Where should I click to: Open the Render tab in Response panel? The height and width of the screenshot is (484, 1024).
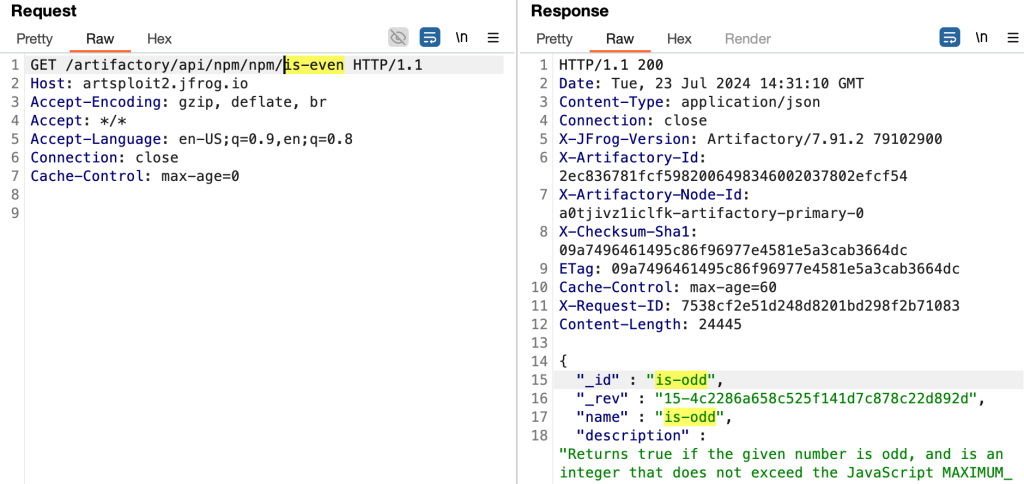pyautogui.click(x=748, y=39)
